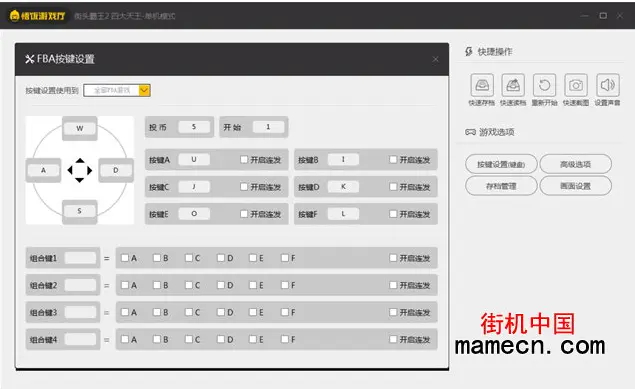
Task: Open 画面设置 display settings
Action: click(x=575, y=186)
